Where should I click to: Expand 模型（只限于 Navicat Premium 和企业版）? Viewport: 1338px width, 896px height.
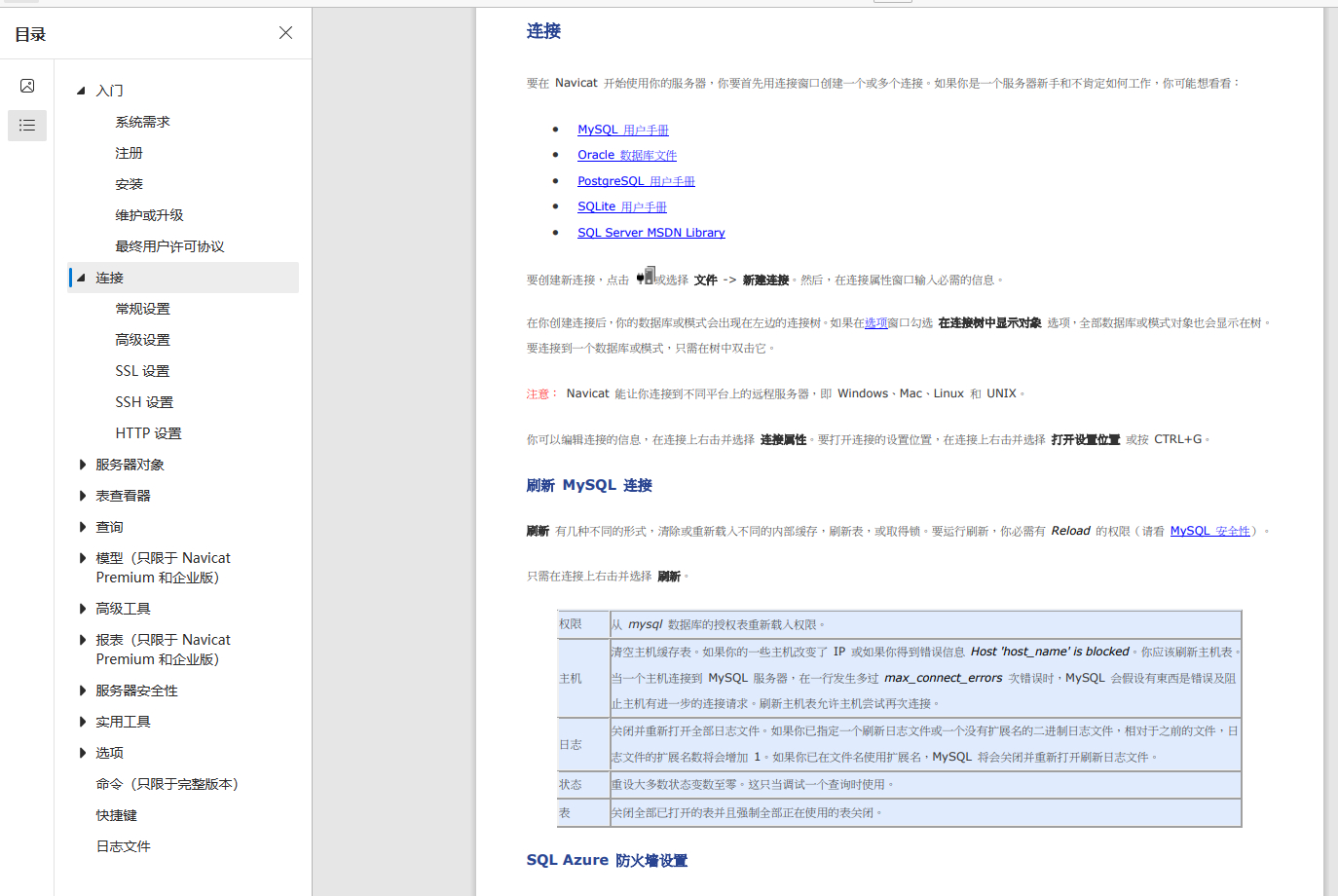[x=82, y=558]
